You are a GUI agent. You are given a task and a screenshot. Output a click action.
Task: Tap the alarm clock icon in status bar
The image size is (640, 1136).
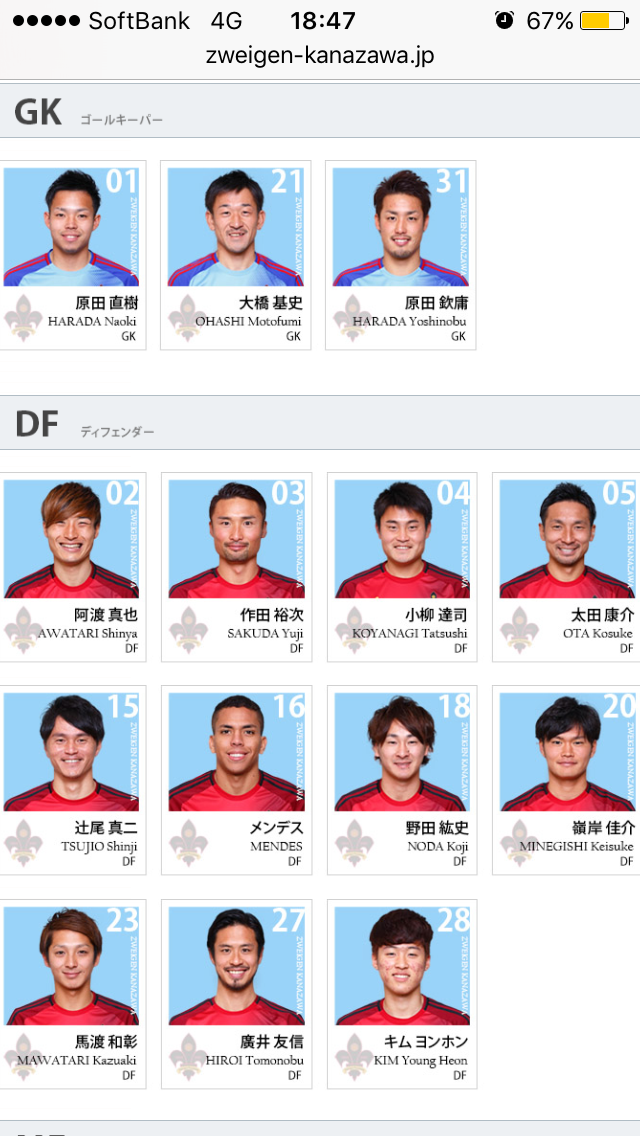504,20
